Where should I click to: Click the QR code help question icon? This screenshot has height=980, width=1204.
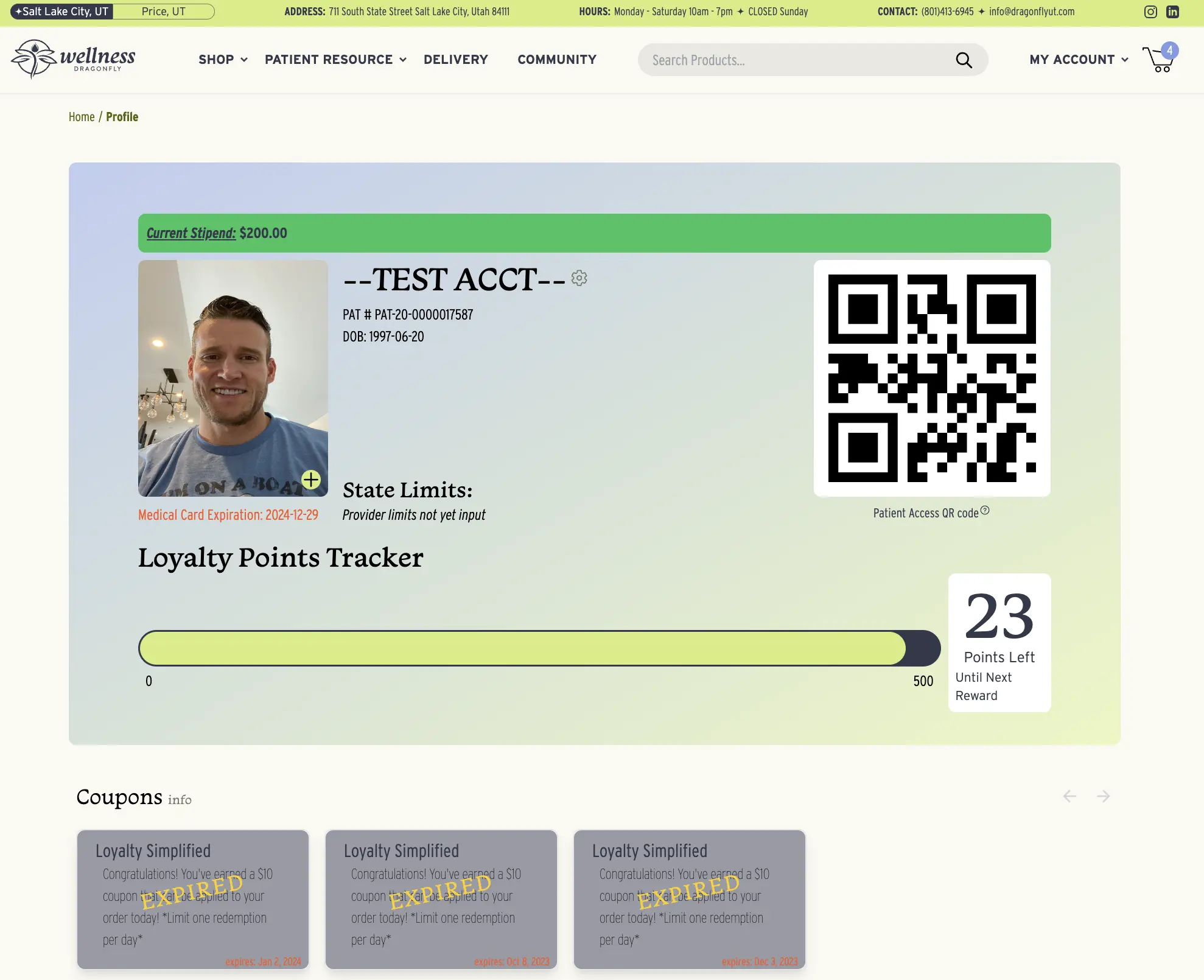pyautogui.click(x=985, y=510)
